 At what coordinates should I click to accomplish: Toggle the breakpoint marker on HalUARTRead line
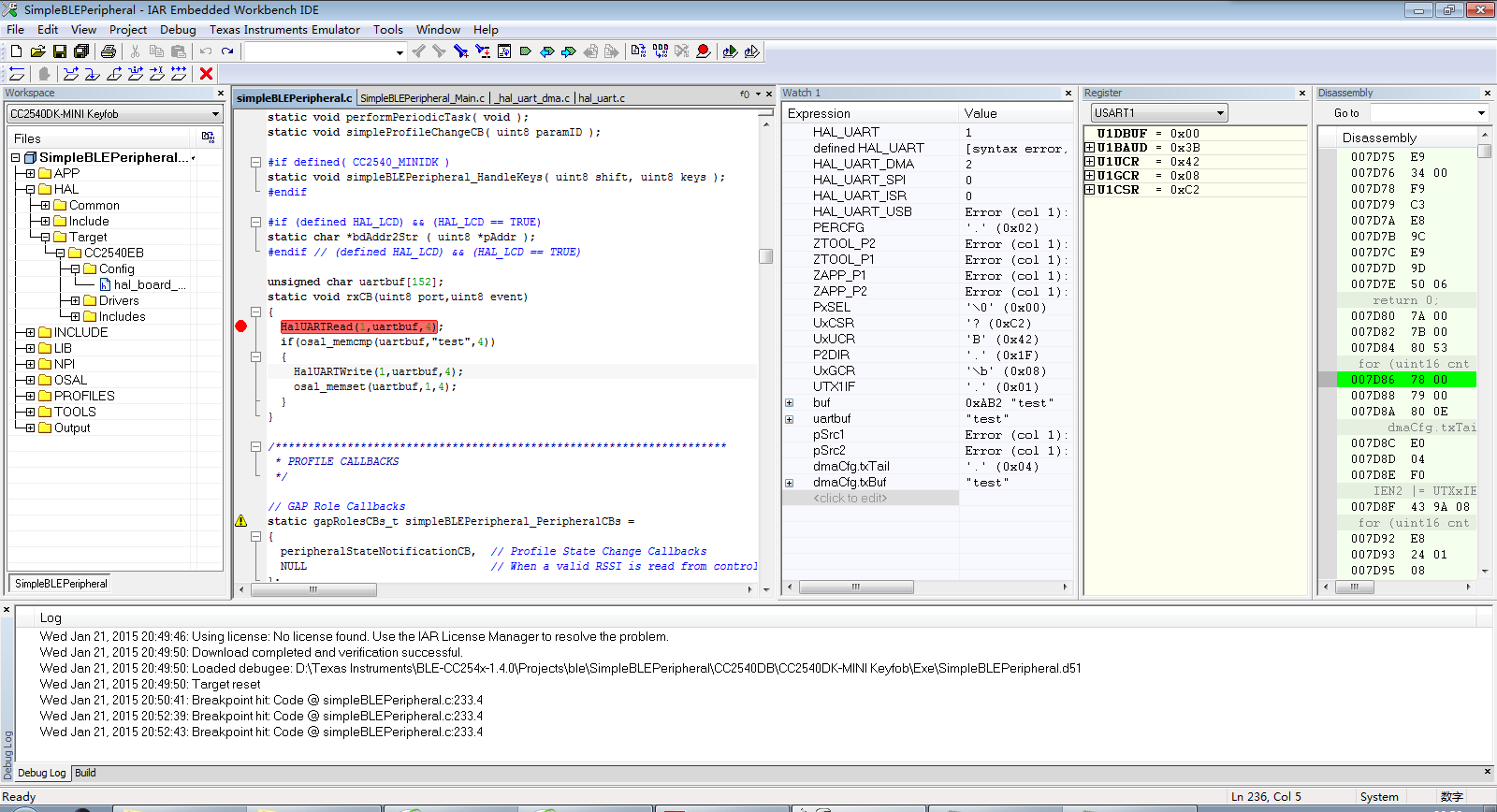click(241, 326)
